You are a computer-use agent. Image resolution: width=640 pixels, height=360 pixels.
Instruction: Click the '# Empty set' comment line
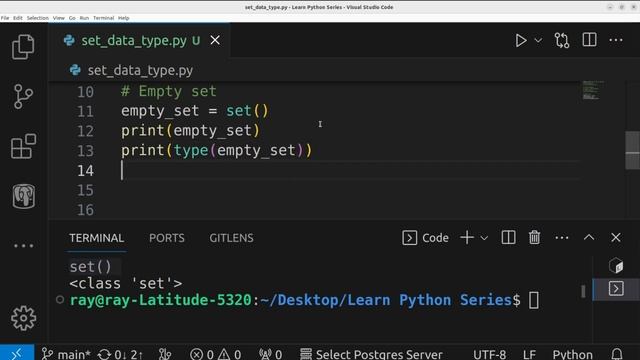coord(169,91)
